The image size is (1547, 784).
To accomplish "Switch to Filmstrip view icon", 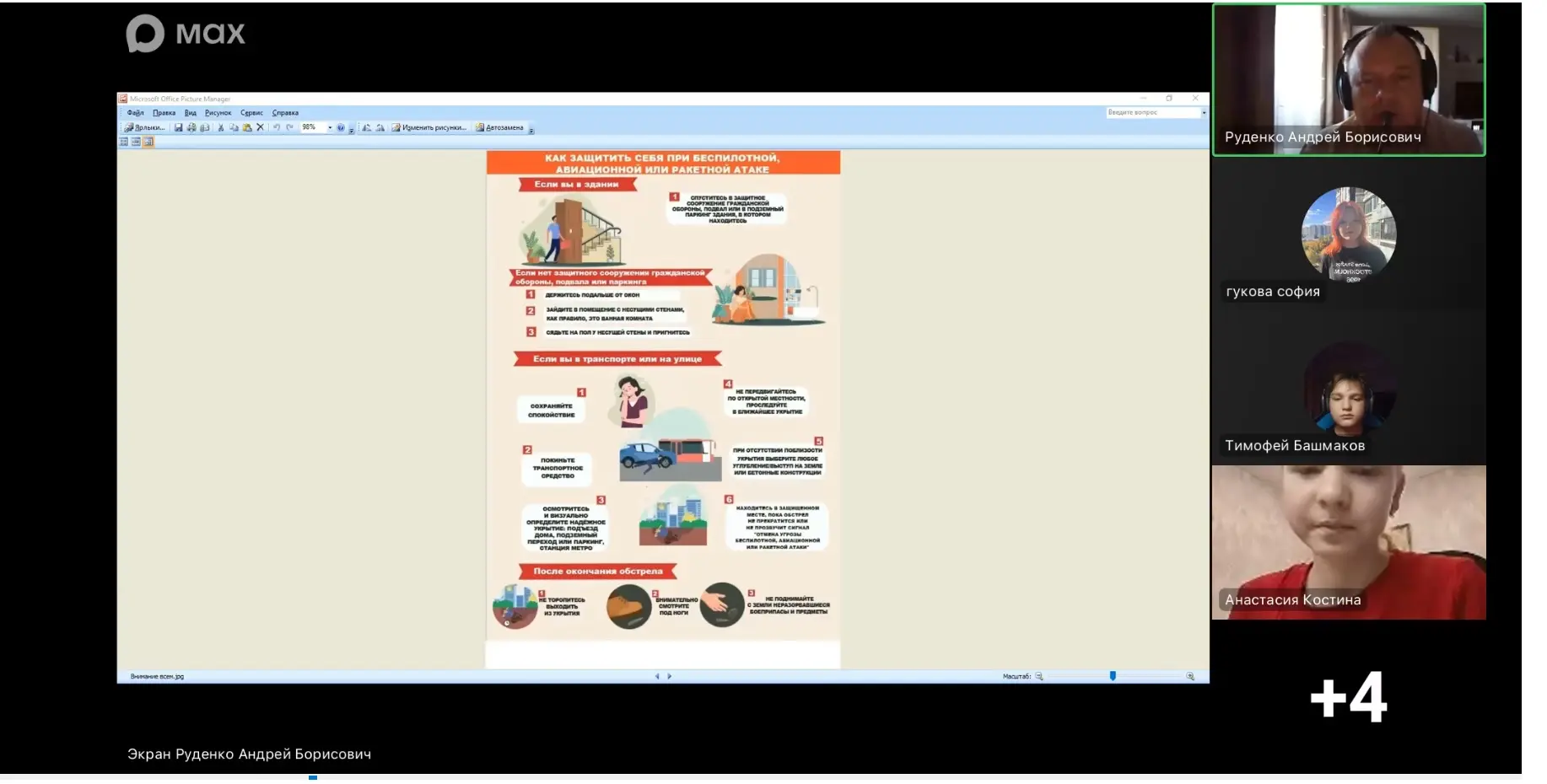I will tap(136, 142).
